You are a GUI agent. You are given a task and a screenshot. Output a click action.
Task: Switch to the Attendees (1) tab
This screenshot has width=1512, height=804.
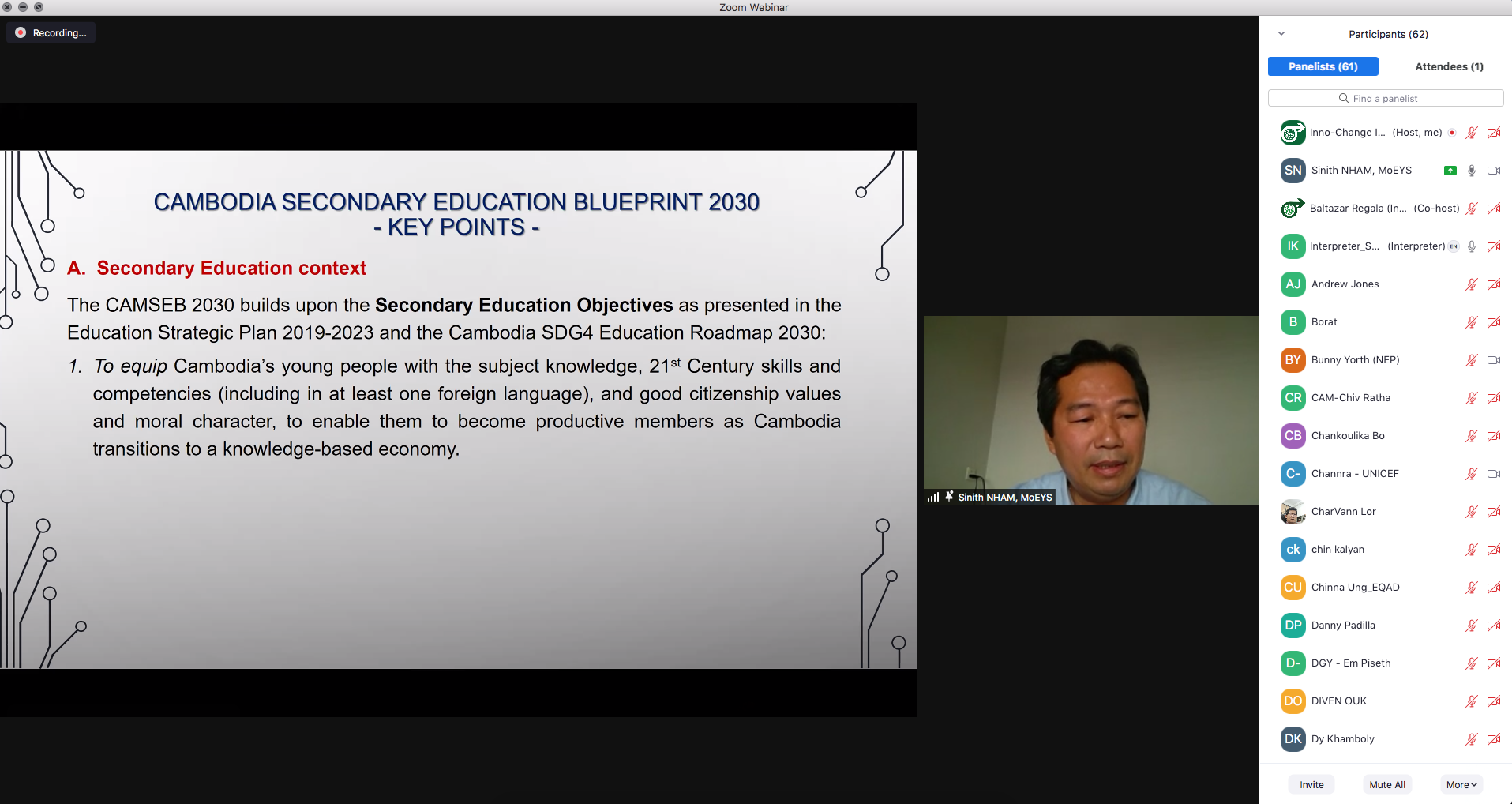pyautogui.click(x=1449, y=66)
